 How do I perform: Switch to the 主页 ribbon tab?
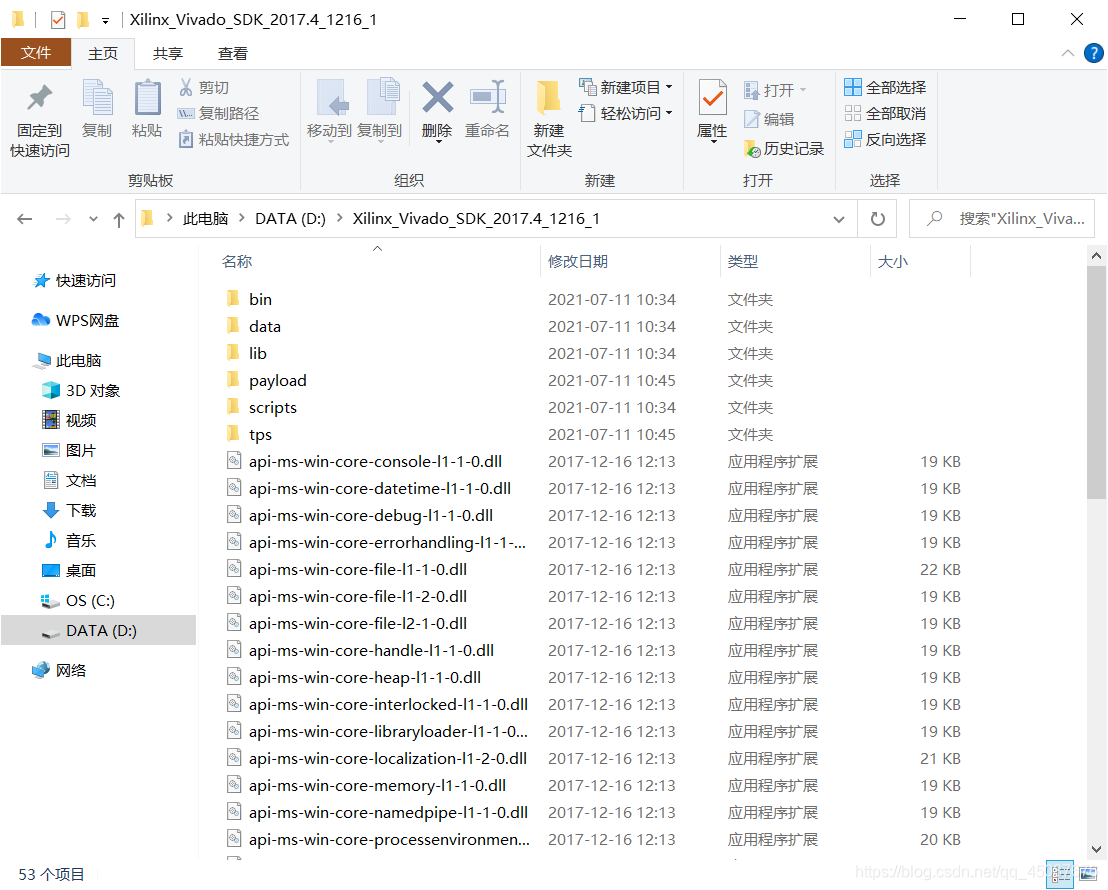pos(103,54)
